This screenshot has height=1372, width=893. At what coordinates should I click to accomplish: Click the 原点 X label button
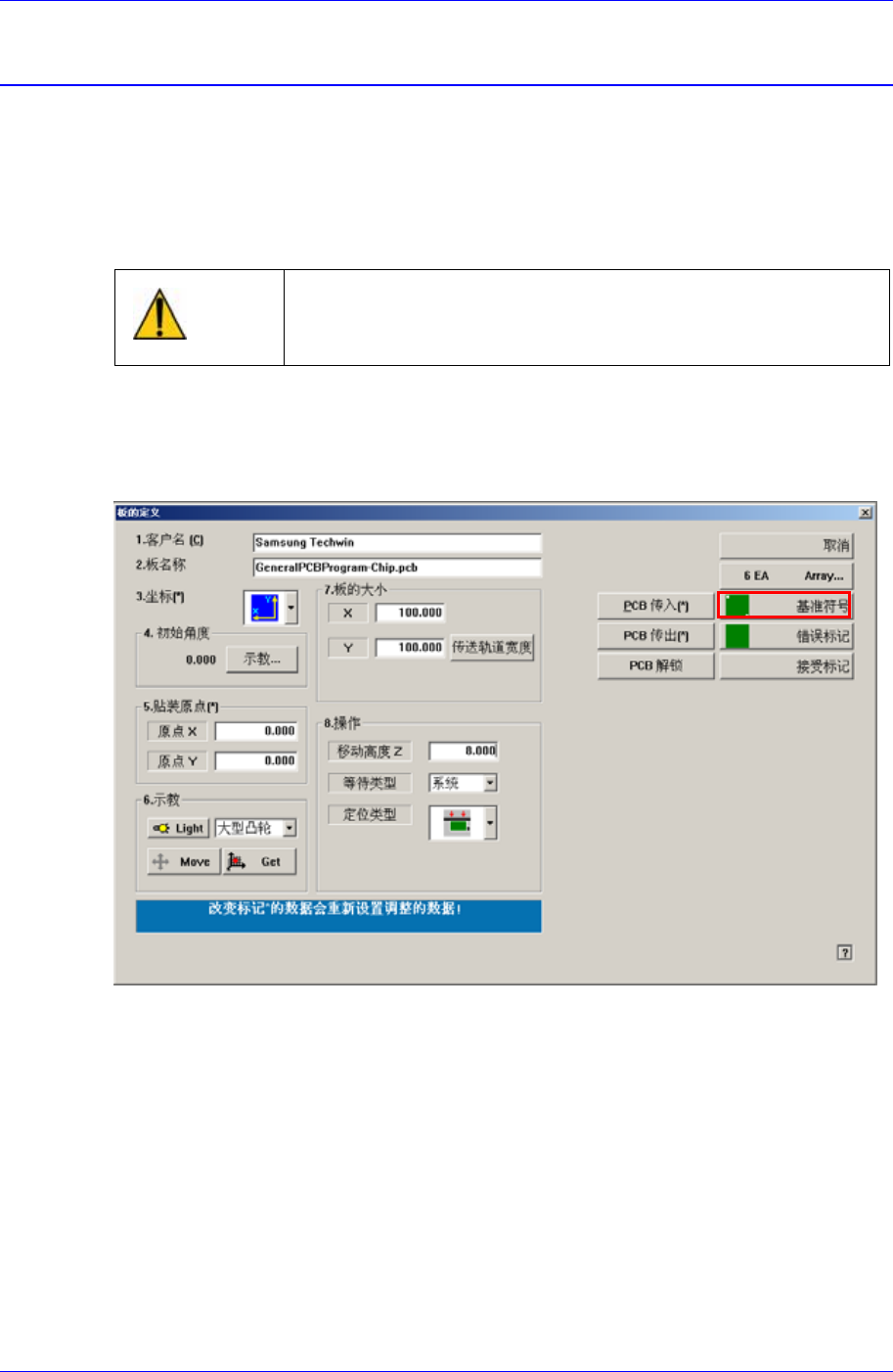pos(177,731)
